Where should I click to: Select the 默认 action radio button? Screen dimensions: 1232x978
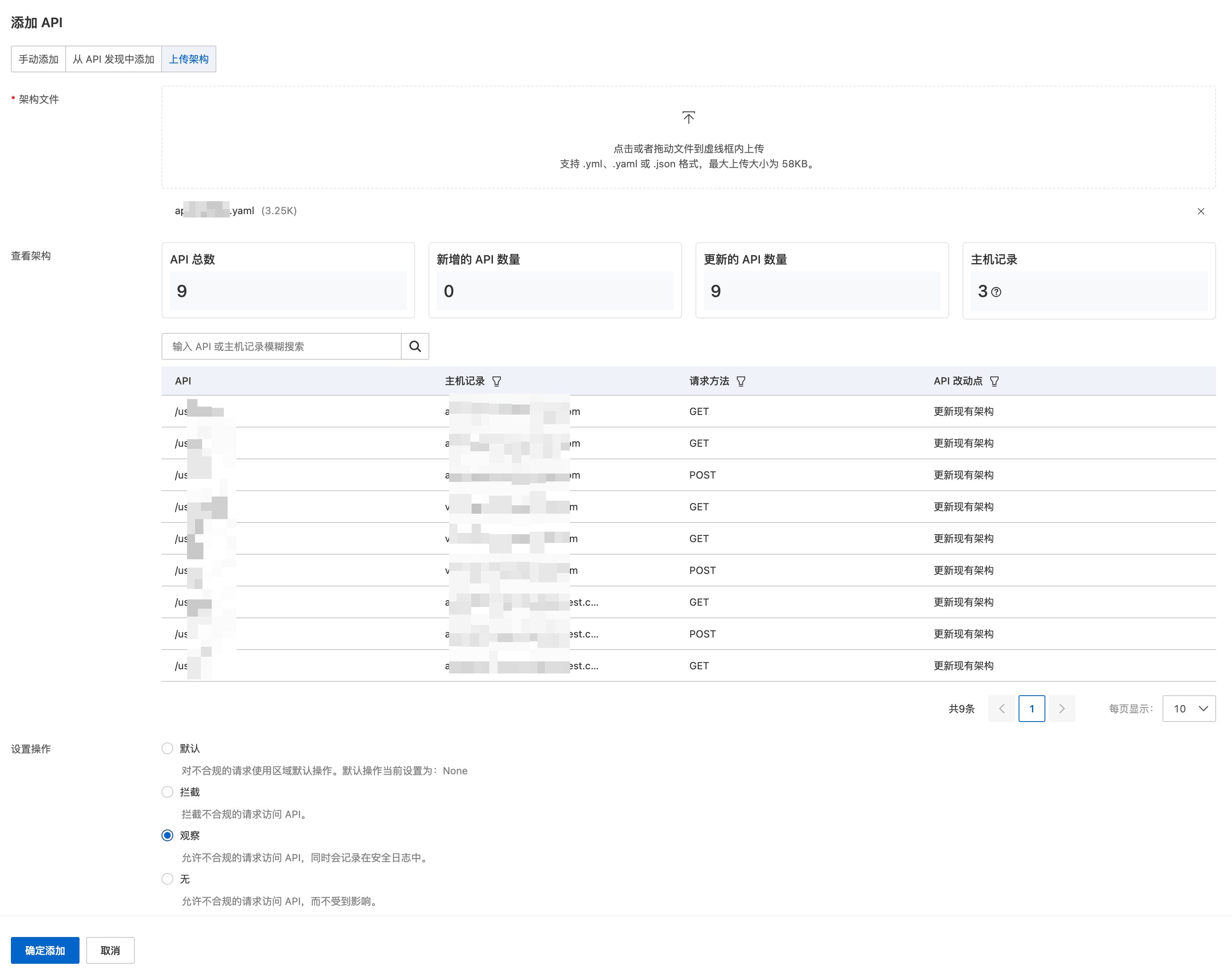pos(167,748)
